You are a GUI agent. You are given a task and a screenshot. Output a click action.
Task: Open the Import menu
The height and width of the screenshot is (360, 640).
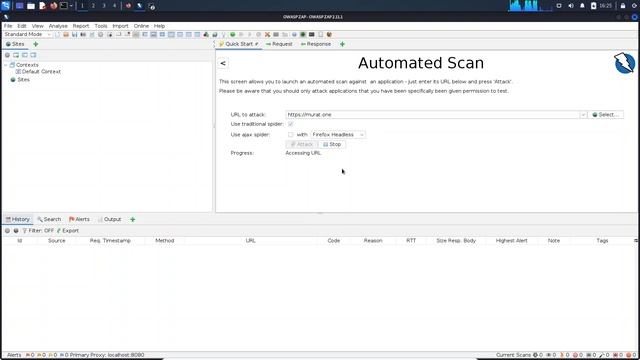(120, 26)
